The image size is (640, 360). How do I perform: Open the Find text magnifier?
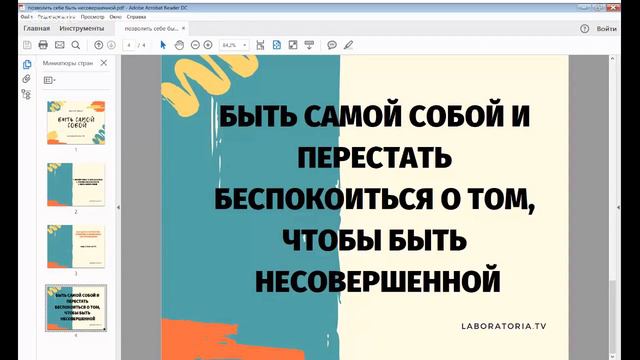76,45
